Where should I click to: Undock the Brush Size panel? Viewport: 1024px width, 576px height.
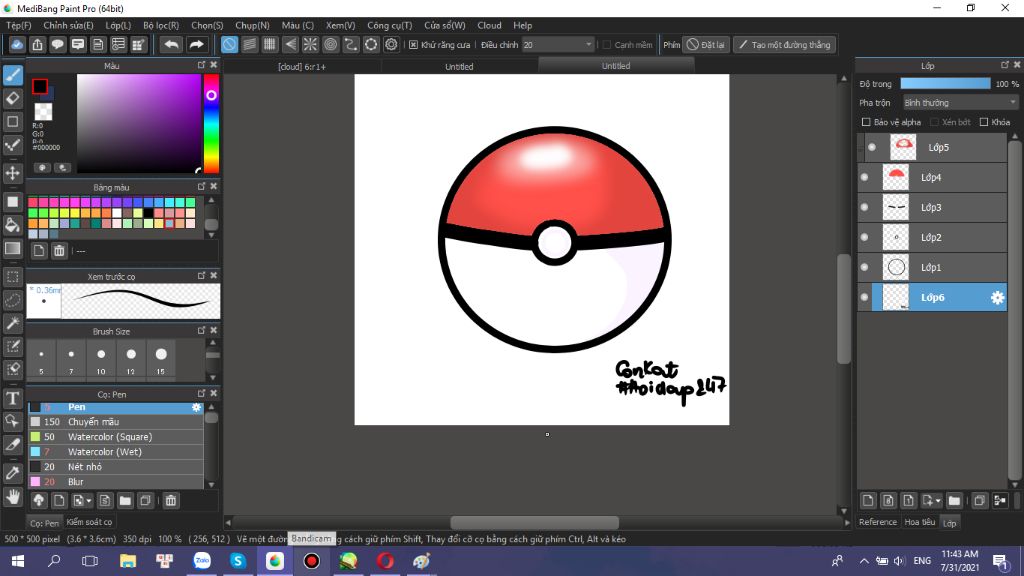pos(201,330)
